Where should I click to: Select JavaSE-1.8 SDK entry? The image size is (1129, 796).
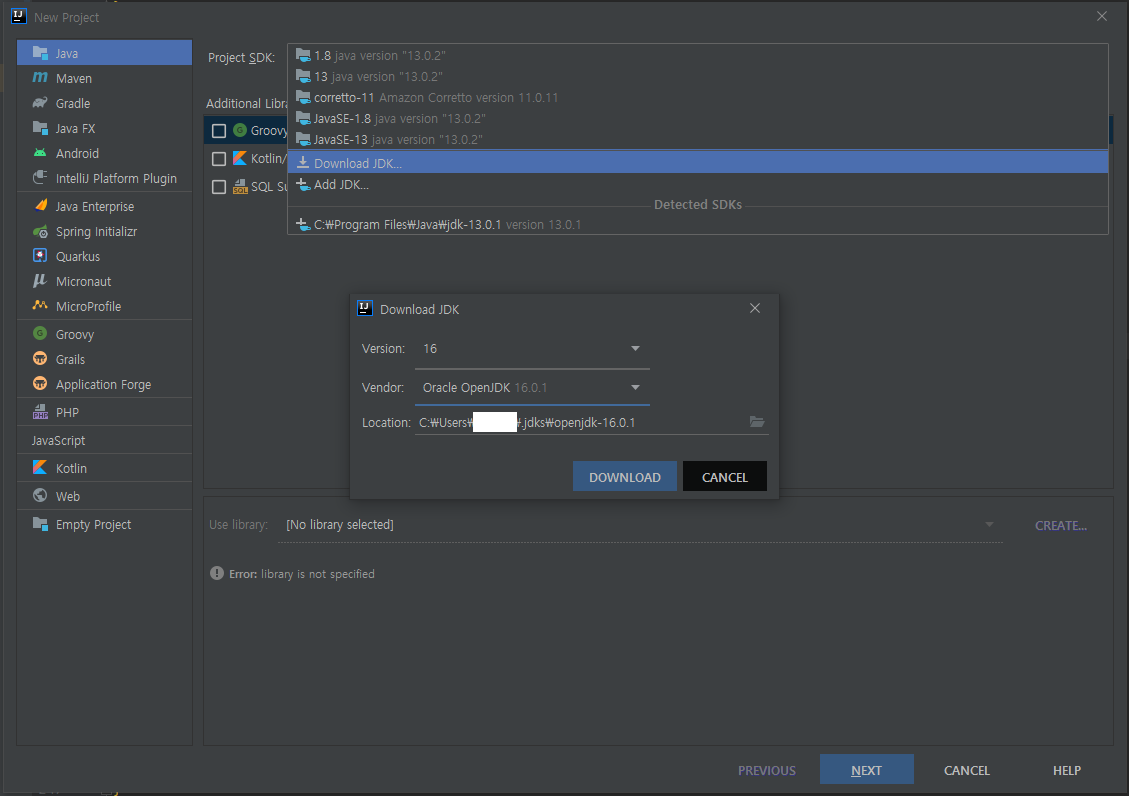pos(697,118)
